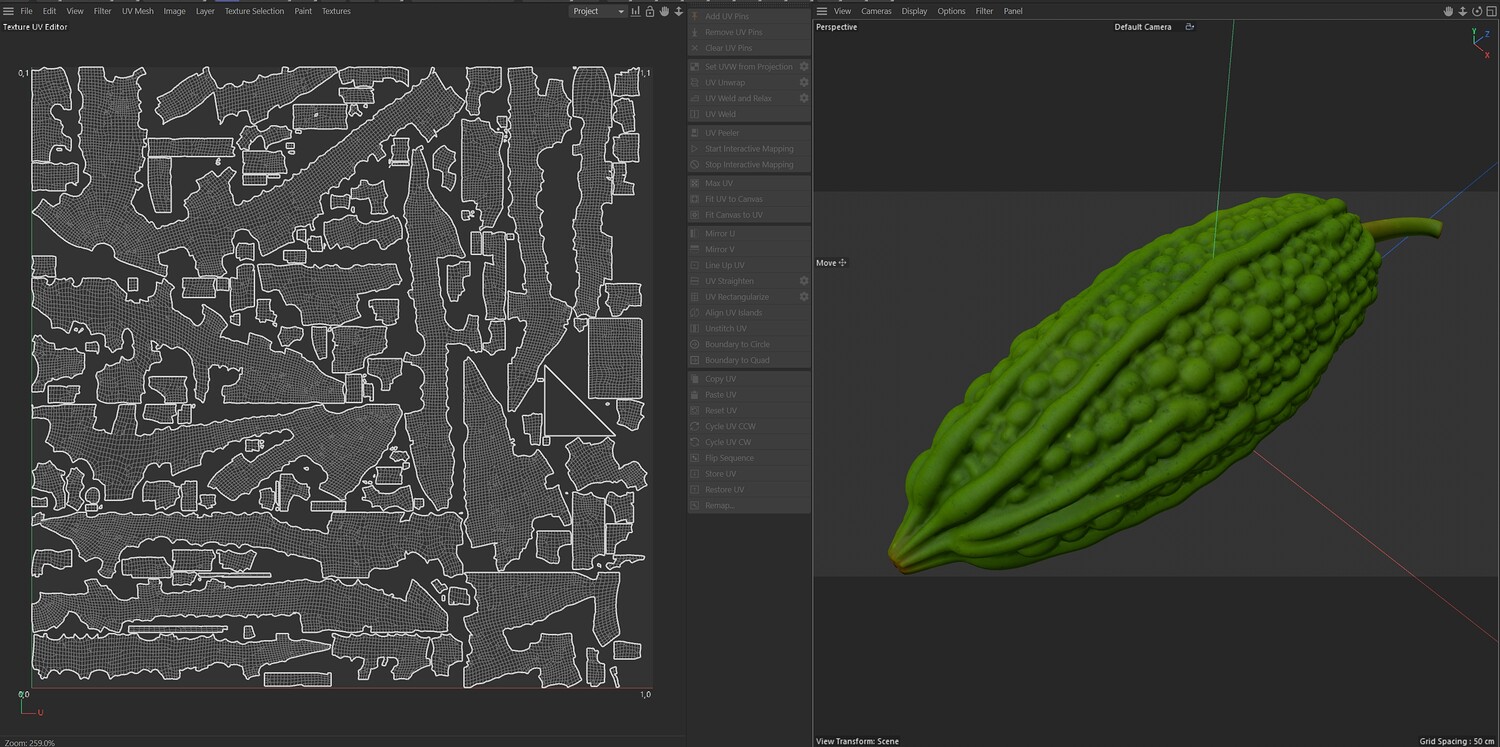Click the UV Peeler icon
Image resolution: width=1500 pixels, height=747 pixels.
(695, 133)
